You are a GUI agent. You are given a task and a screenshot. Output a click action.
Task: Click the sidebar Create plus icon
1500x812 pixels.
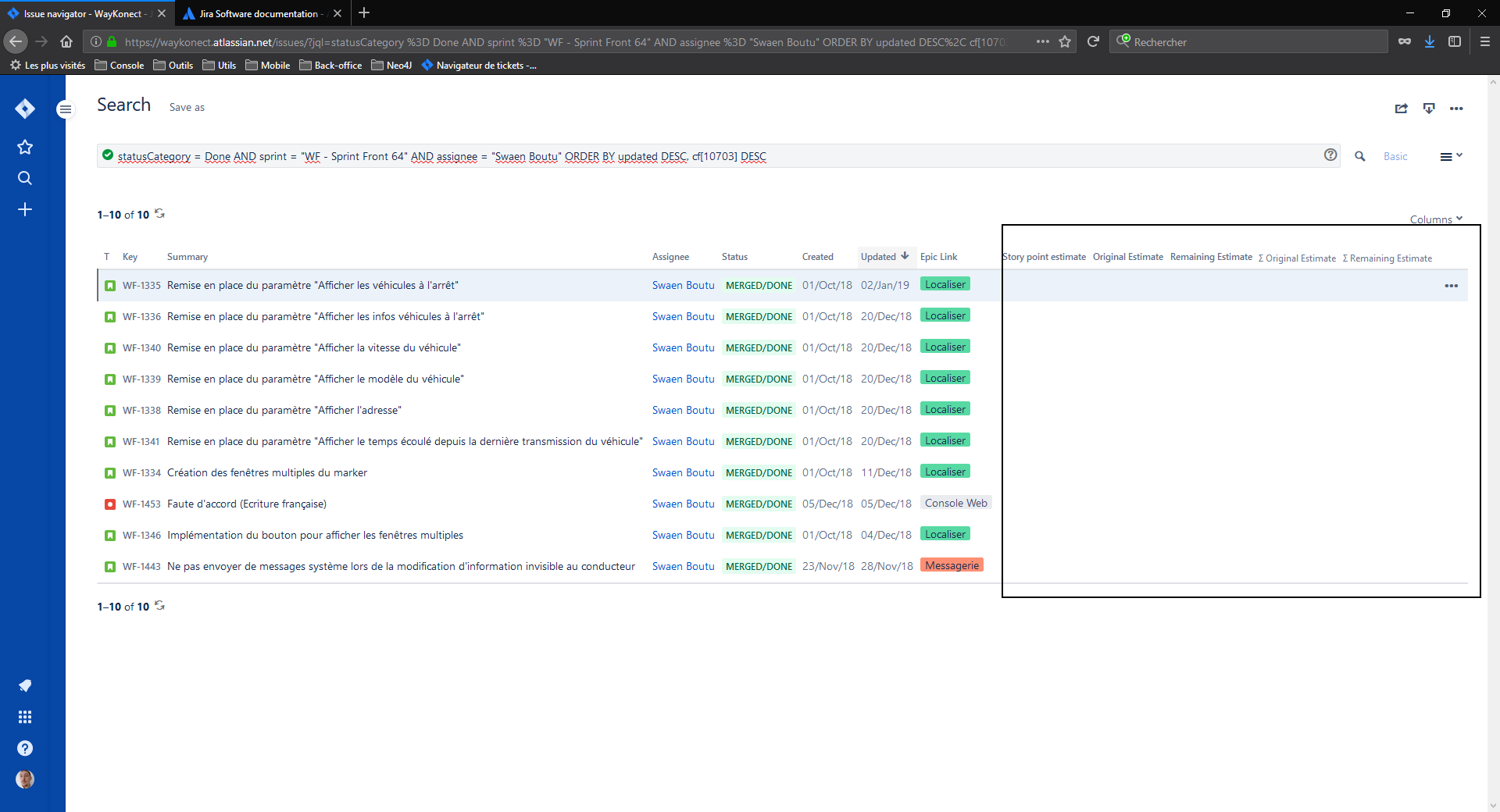tap(25, 209)
